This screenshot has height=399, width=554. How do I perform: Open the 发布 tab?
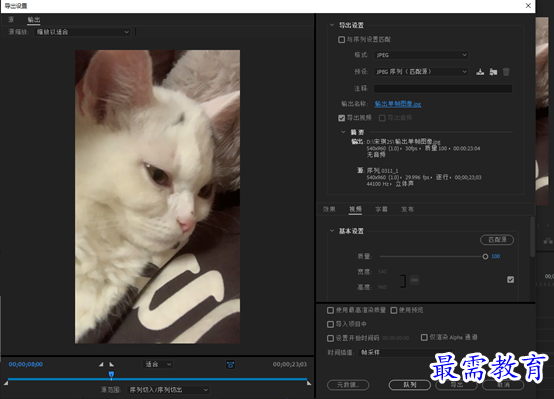407,209
